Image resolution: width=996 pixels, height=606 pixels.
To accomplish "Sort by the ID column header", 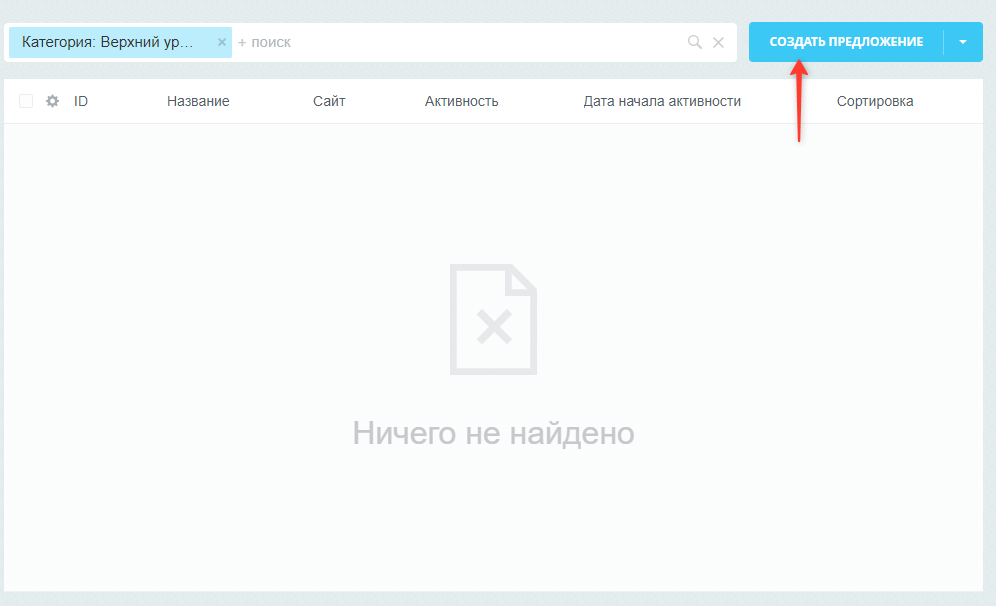I will pyautogui.click(x=81, y=101).
